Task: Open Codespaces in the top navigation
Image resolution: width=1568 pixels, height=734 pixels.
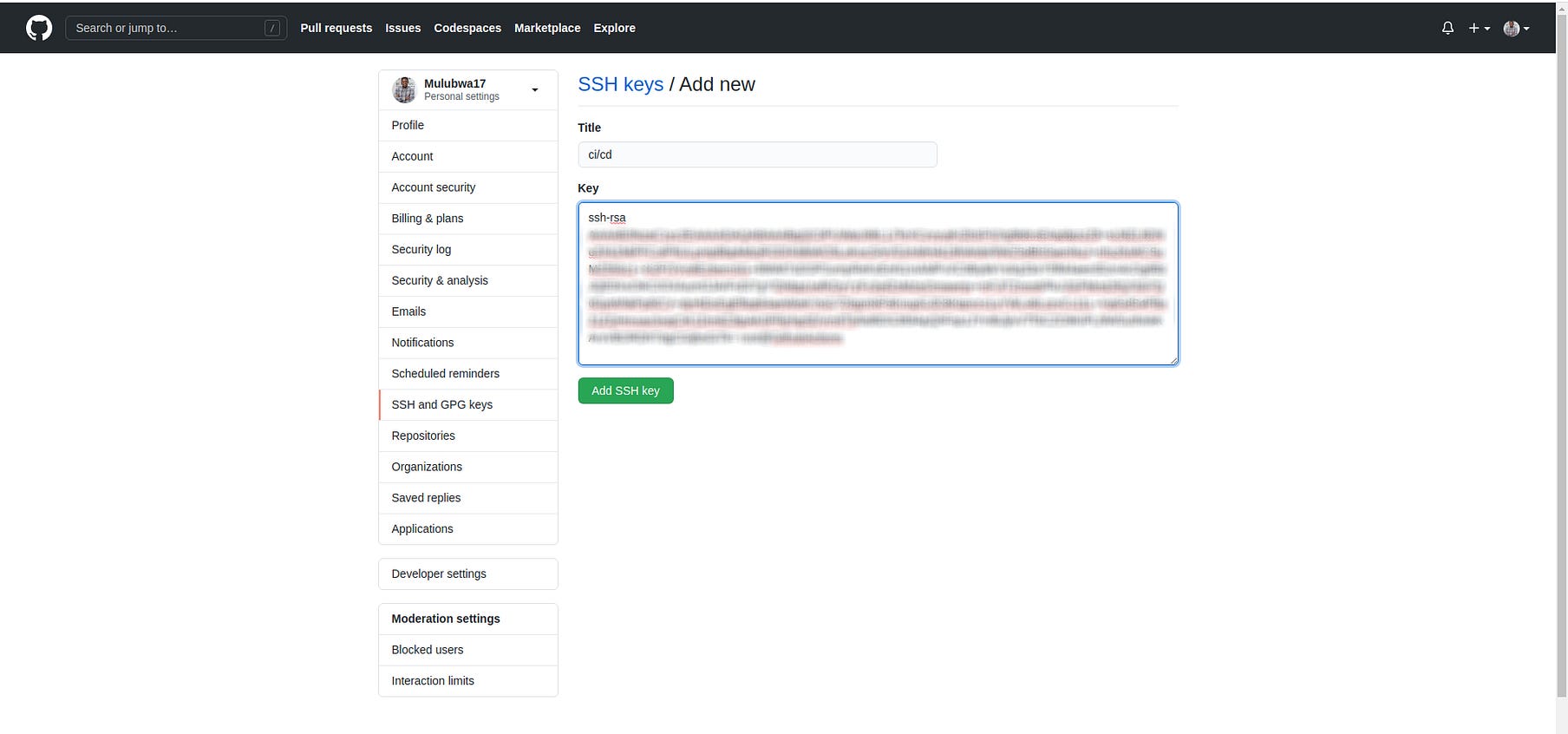Action: pyautogui.click(x=467, y=28)
